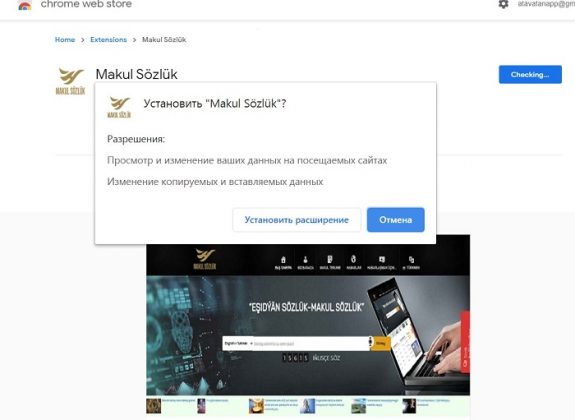Go to Home breadcrumb link
575x420 pixels.
point(65,40)
